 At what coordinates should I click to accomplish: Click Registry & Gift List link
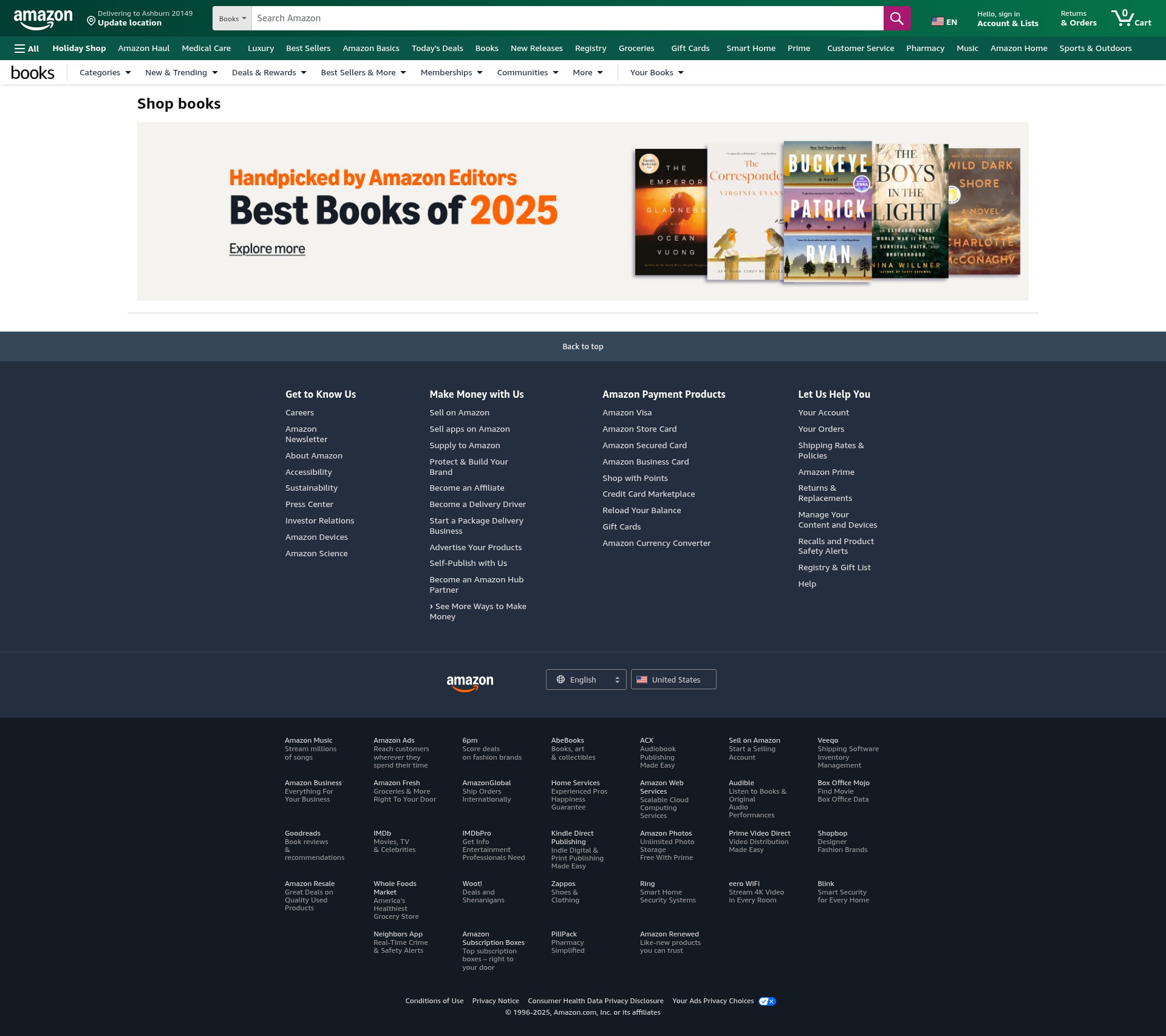click(x=834, y=568)
